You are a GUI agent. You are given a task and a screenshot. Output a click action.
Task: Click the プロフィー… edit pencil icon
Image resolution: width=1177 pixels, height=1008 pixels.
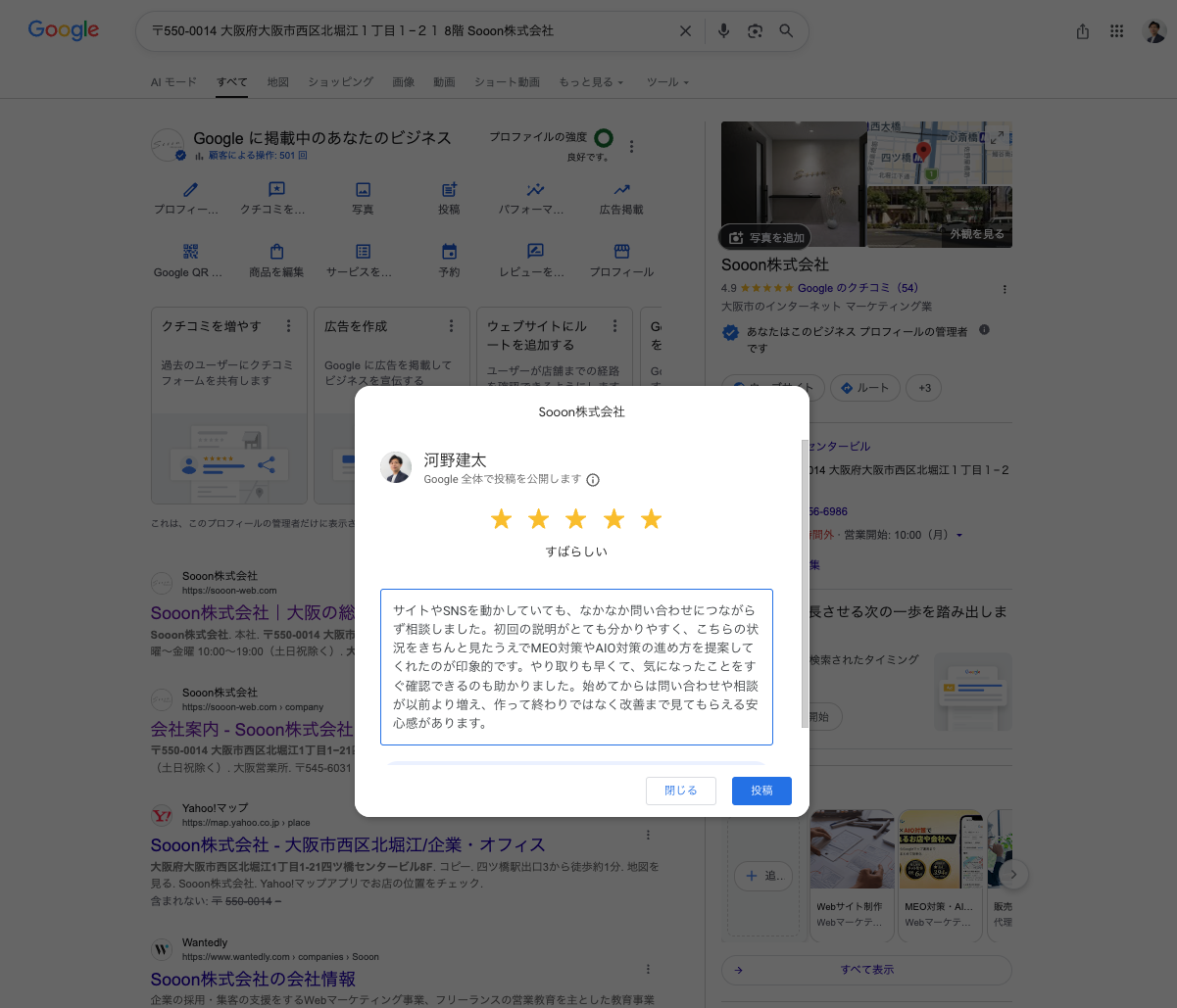[x=190, y=189]
